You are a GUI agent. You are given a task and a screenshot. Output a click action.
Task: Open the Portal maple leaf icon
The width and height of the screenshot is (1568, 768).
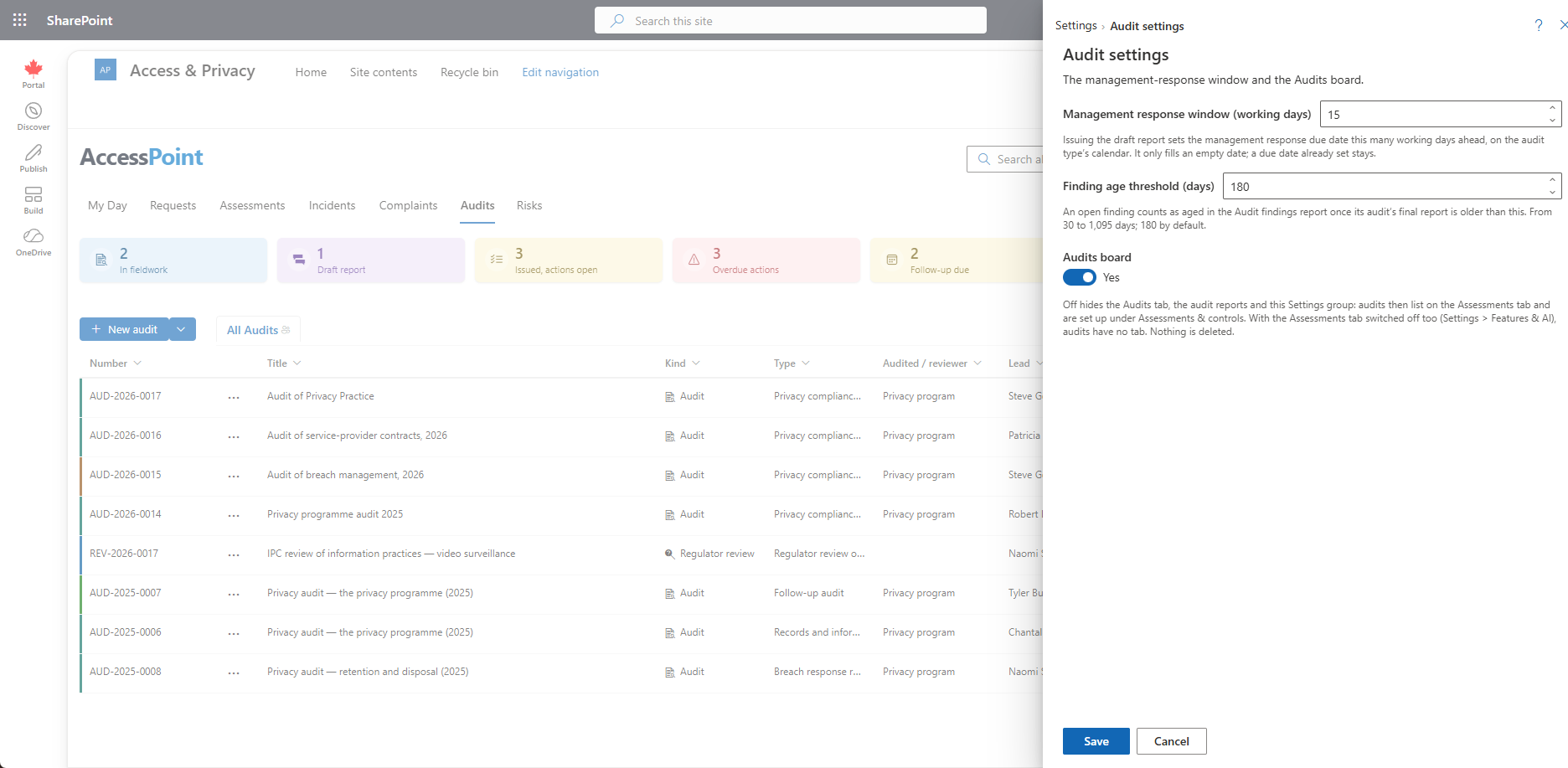coord(34,68)
